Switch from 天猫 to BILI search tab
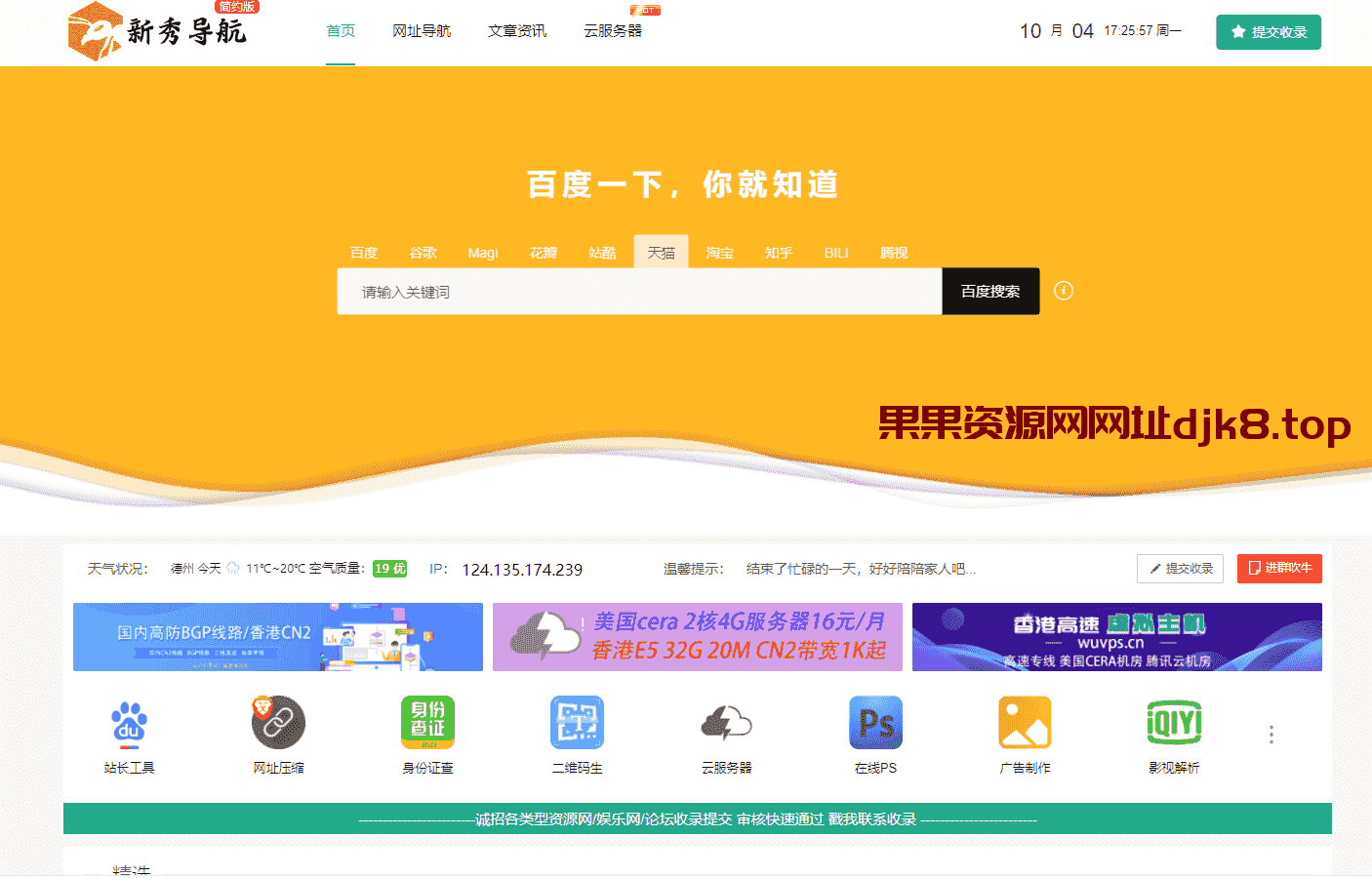This screenshot has height=878, width=1372. pyautogui.click(x=835, y=253)
